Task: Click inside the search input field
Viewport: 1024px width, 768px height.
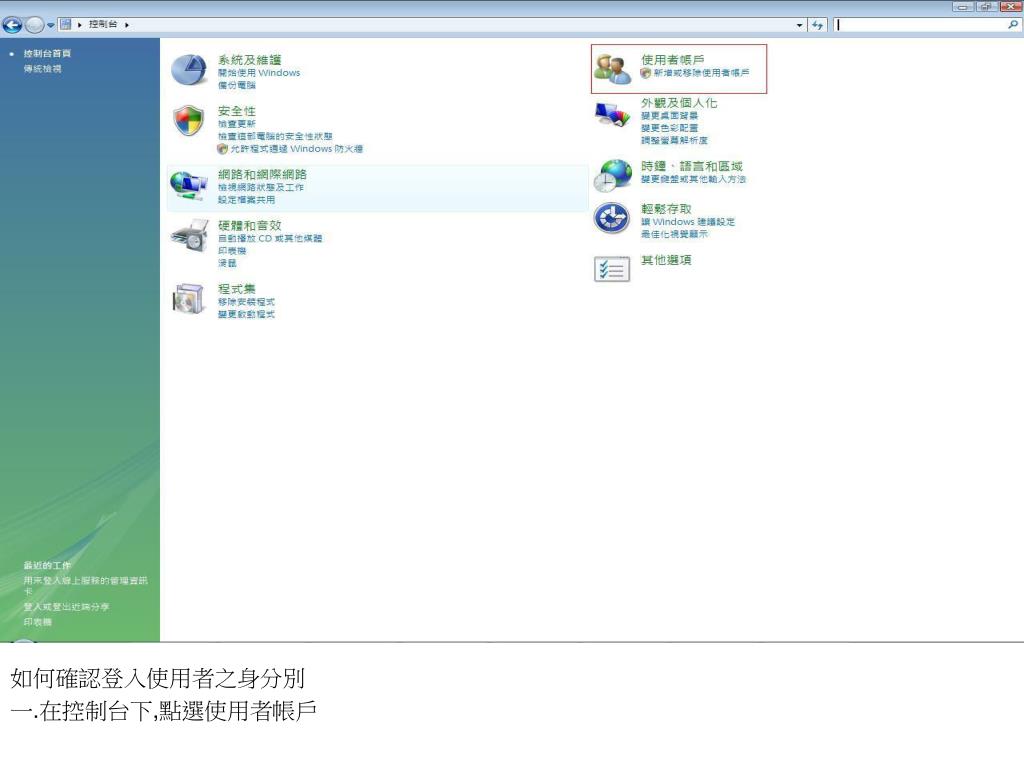Action: coord(920,25)
